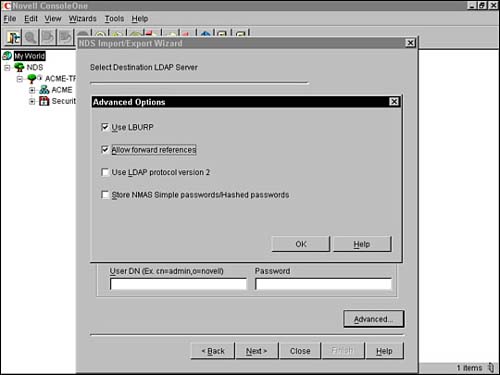The image size is (500, 375).
Task: Open the Edit menu
Action: click(x=31, y=19)
